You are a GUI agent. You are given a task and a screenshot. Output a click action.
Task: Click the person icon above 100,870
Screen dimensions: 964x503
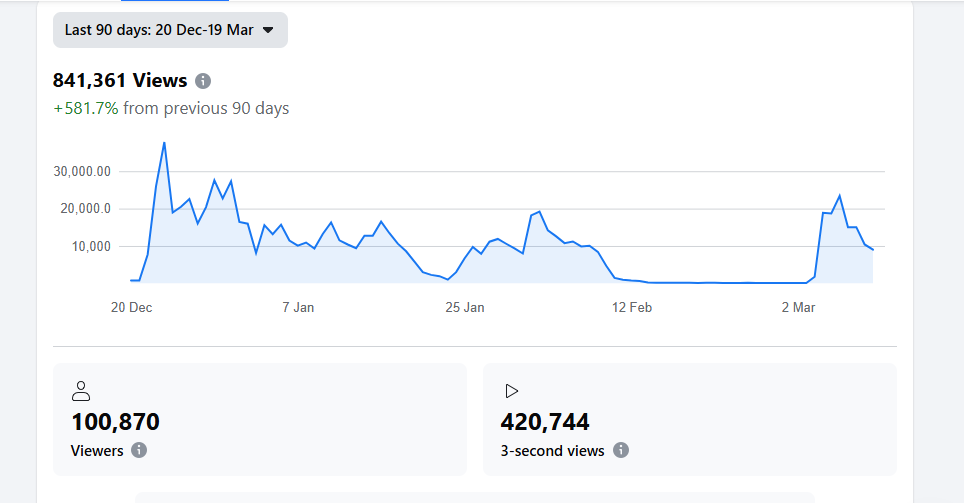pyautogui.click(x=81, y=391)
